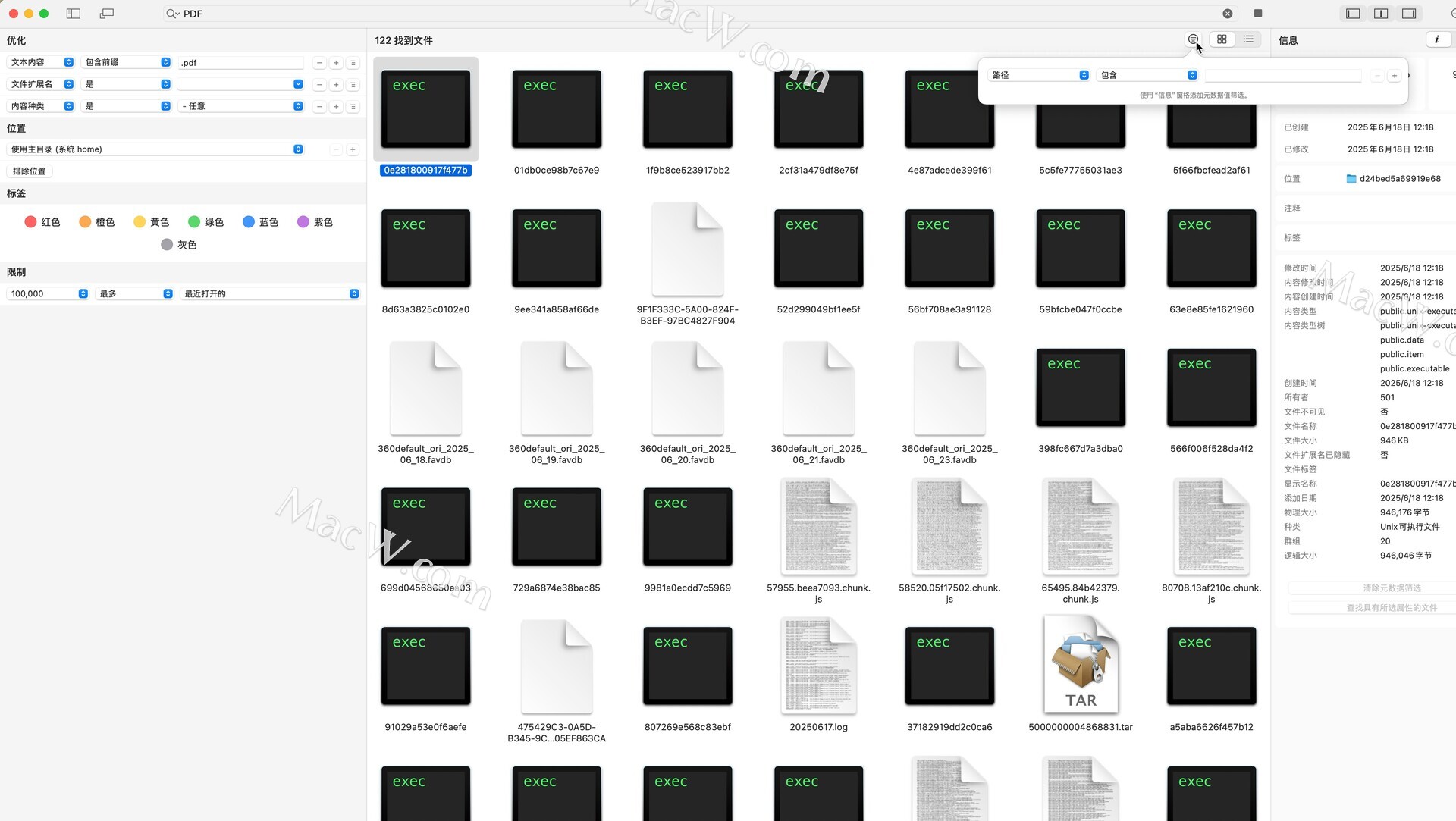The width and height of the screenshot is (1456, 821).
Task: Select the yellow 黄色 tag
Action: click(151, 222)
